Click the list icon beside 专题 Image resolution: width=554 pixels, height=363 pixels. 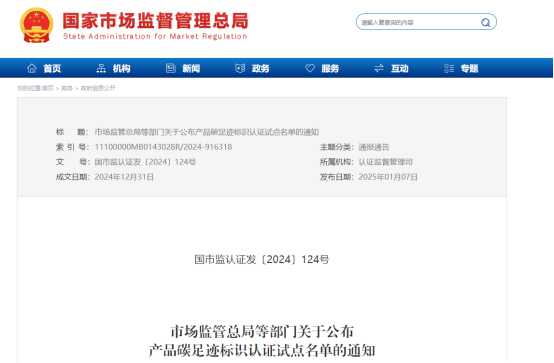pyautogui.click(x=449, y=68)
